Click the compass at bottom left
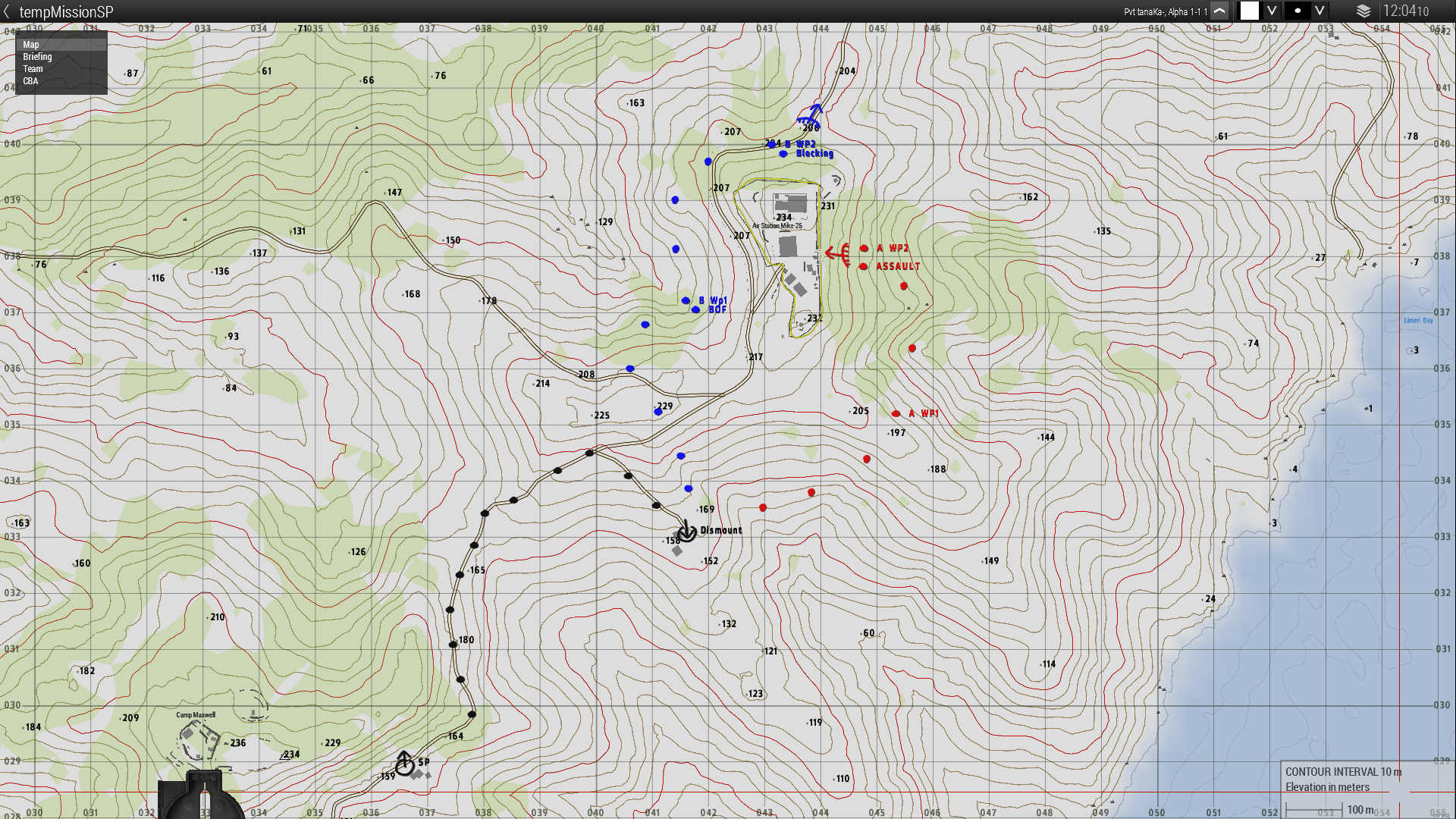This screenshot has height=819, width=1456. tap(202, 795)
